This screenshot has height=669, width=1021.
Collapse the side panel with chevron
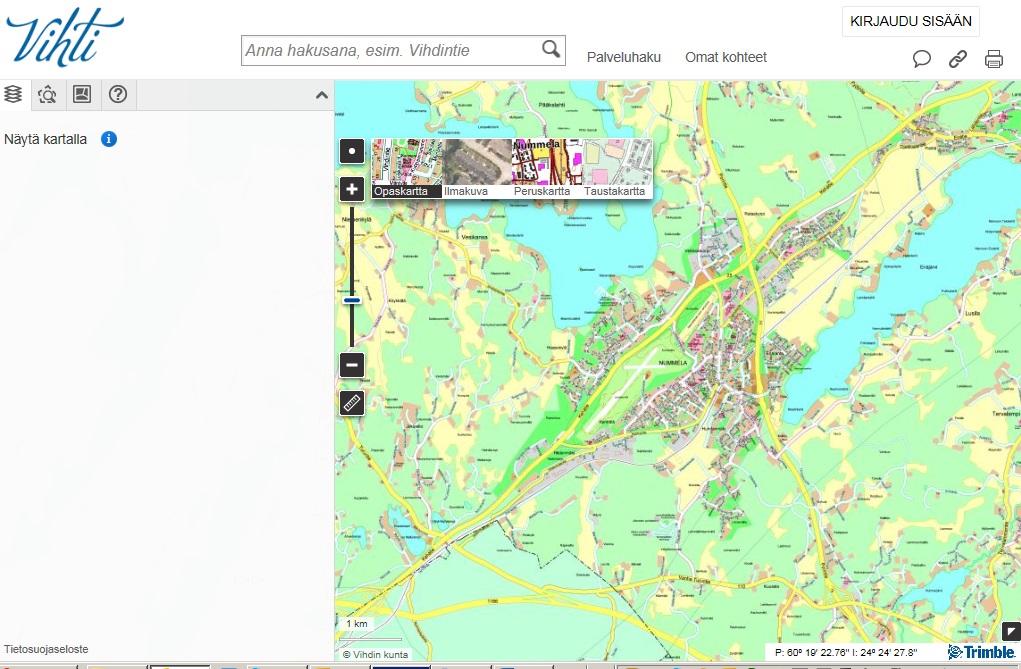tap(322, 95)
